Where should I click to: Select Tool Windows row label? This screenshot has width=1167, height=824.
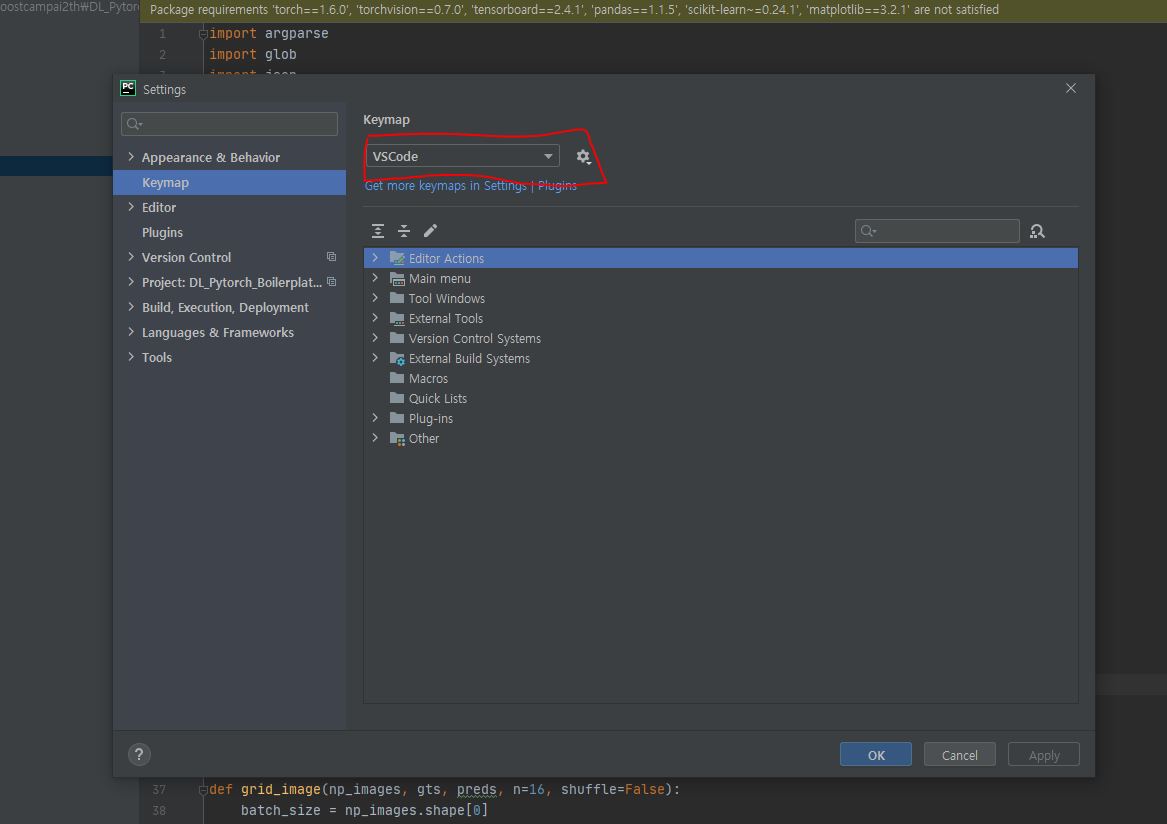(447, 298)
